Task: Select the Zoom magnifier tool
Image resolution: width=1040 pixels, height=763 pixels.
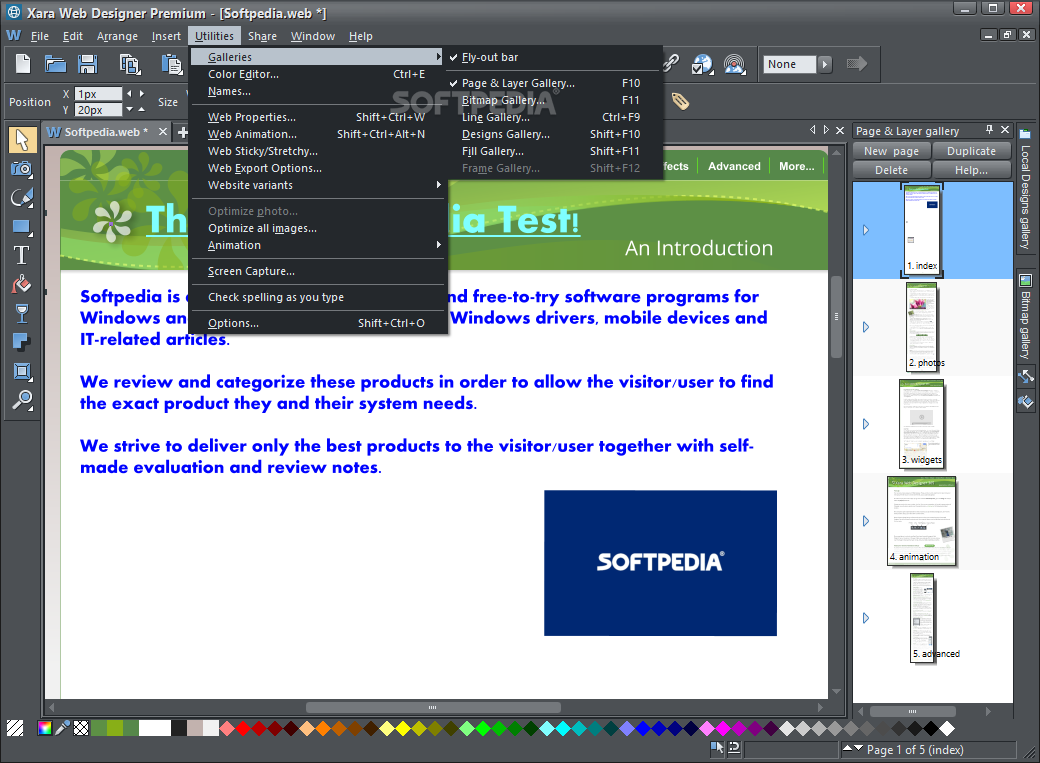Action: click(x=22, y=400)
